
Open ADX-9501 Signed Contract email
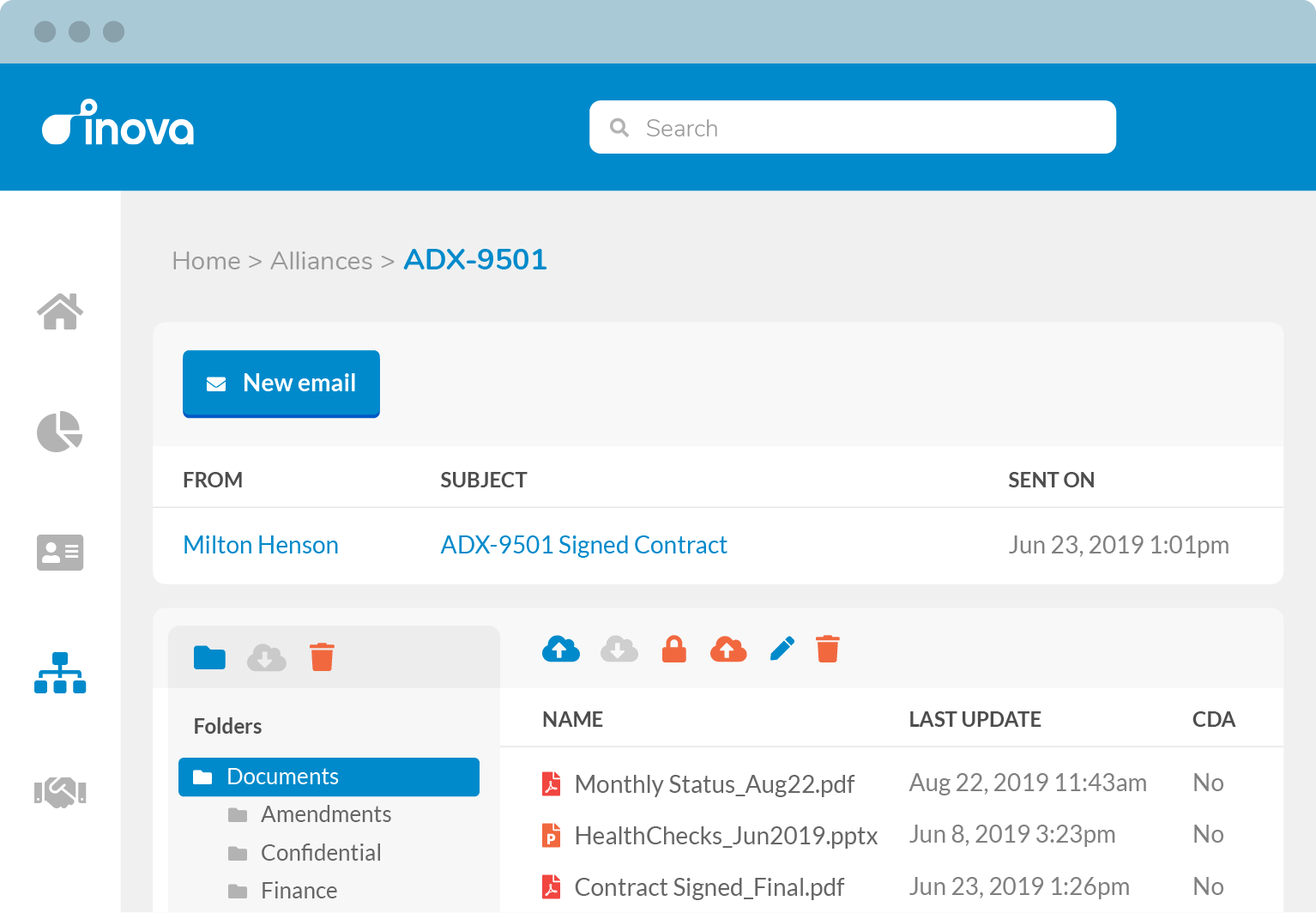[x=583, y=545]
